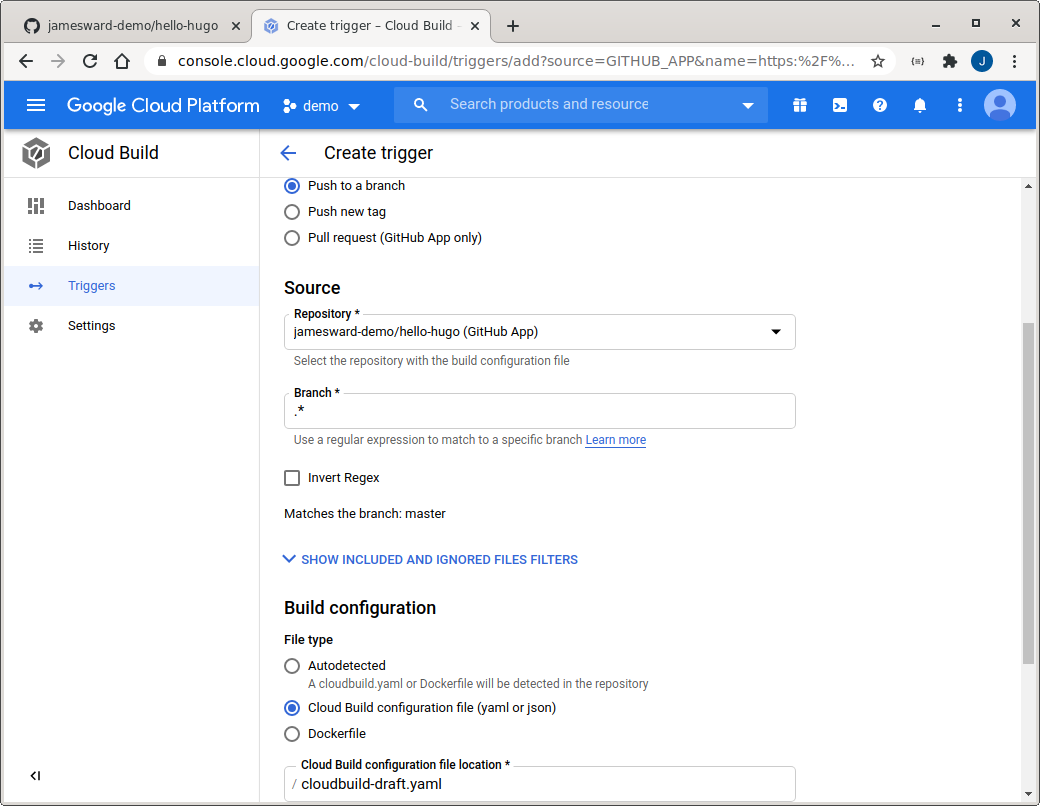Viewport: 1040px width, 806px height.
Task: Click the gift free trial icon
Action: 800,105
